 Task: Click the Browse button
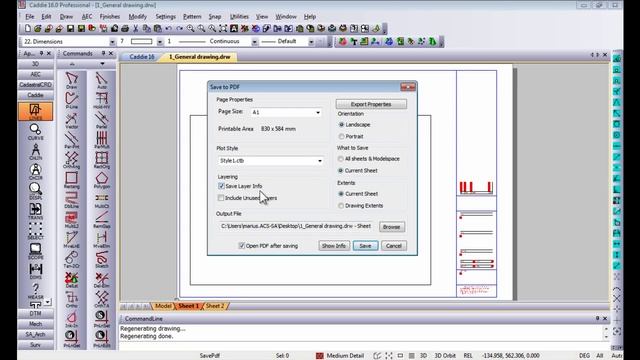click(x=391, y=227)
